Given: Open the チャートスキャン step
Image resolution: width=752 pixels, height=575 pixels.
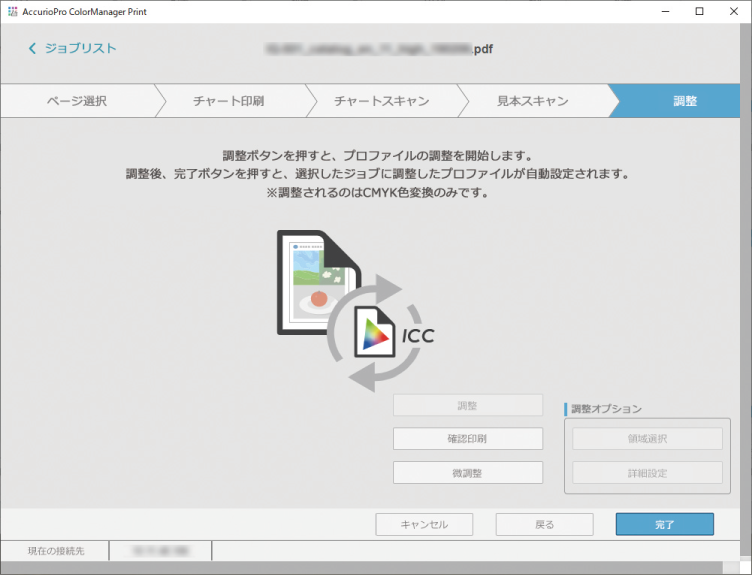Looking at the screenshot, I should (x=381, y=101).
